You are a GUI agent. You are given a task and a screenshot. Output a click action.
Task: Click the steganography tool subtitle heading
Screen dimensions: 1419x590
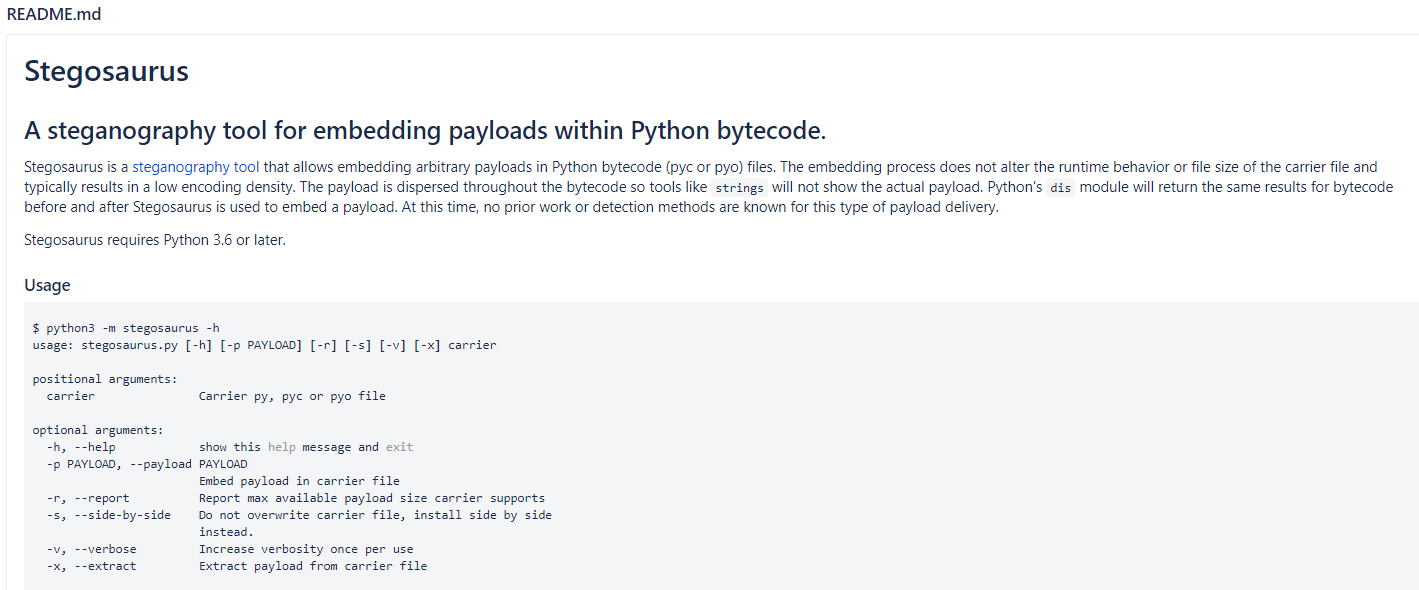pyautogui.click(x=425, y=131)
